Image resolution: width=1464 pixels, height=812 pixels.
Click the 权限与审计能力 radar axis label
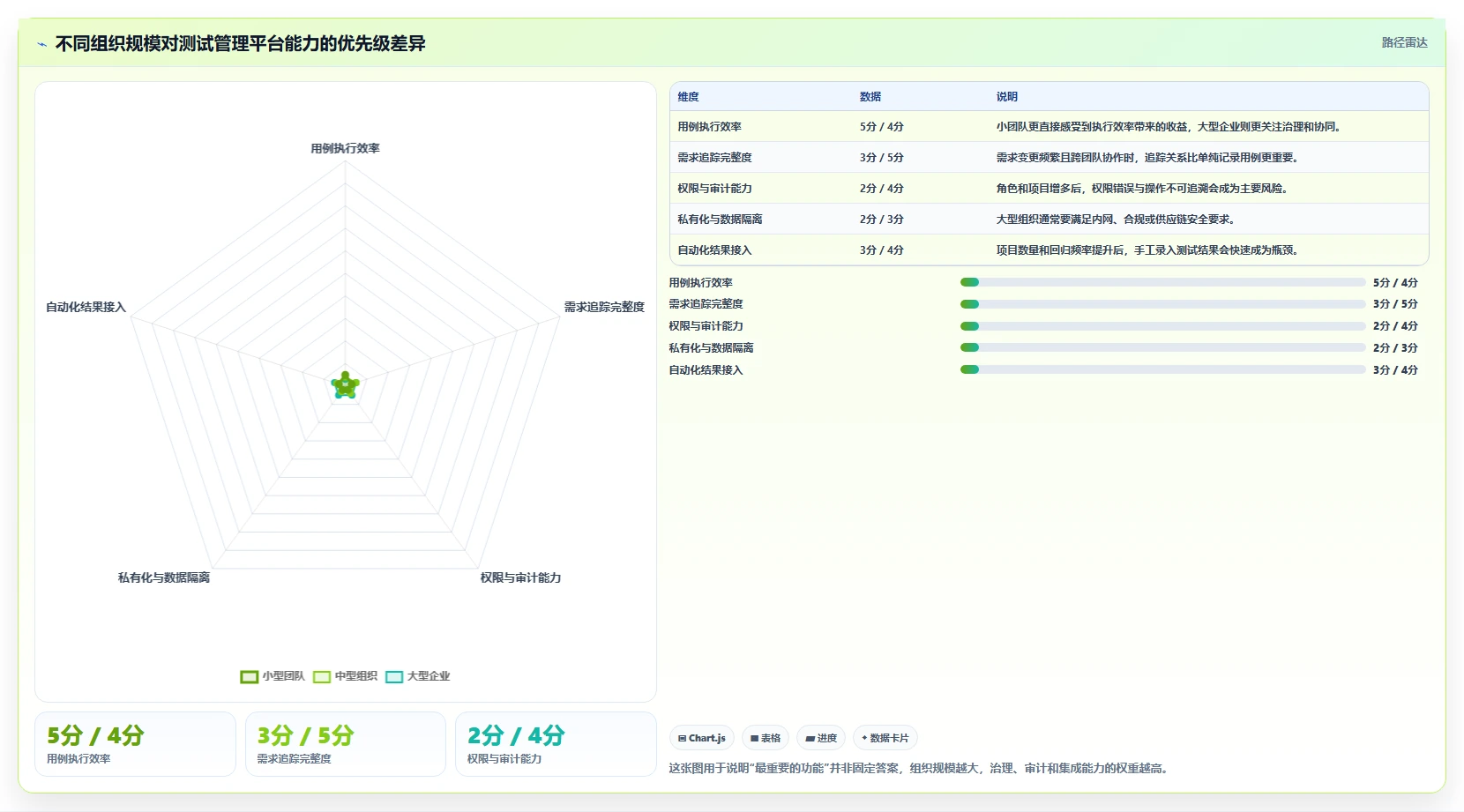[x=520, y=577]
